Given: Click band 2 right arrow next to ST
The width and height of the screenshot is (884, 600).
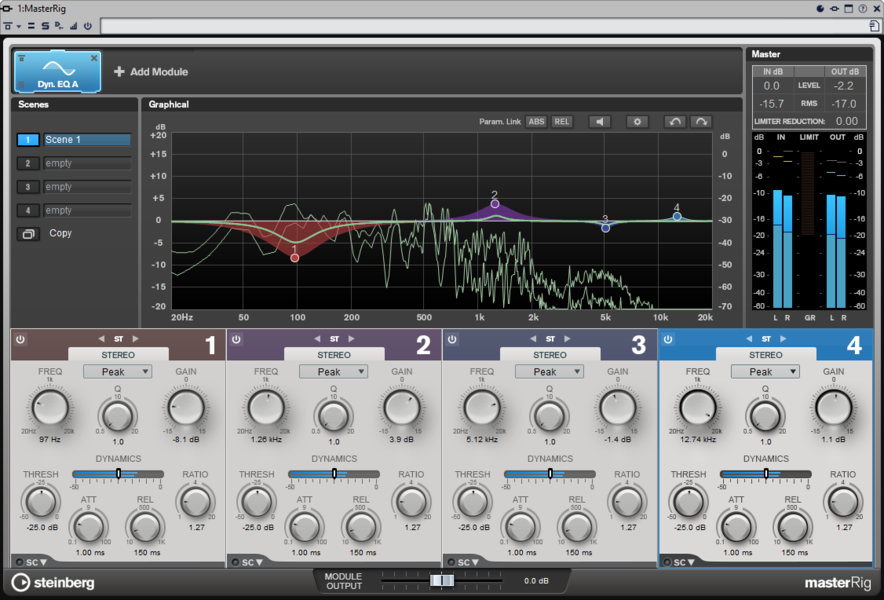Looking at the screenshot, I should tap(351, 339).
